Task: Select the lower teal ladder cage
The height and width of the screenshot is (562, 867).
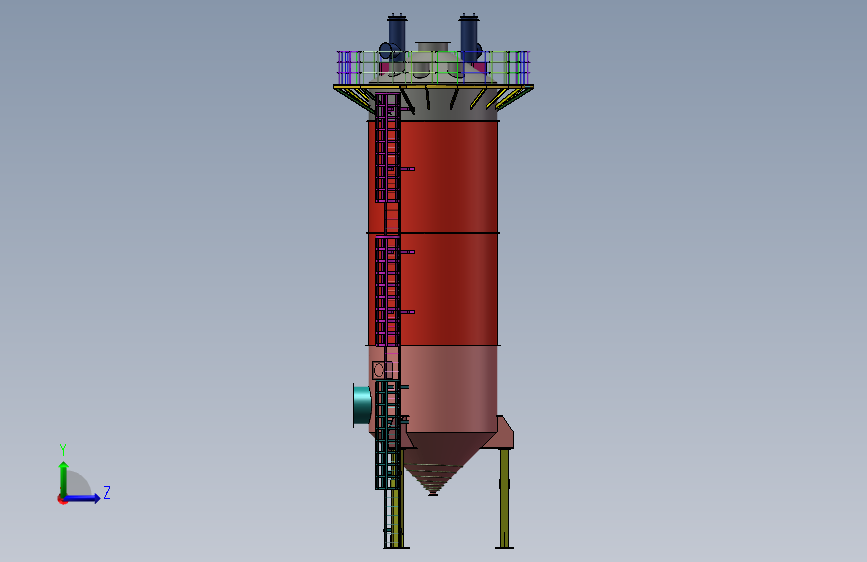Action: (388, 435)
